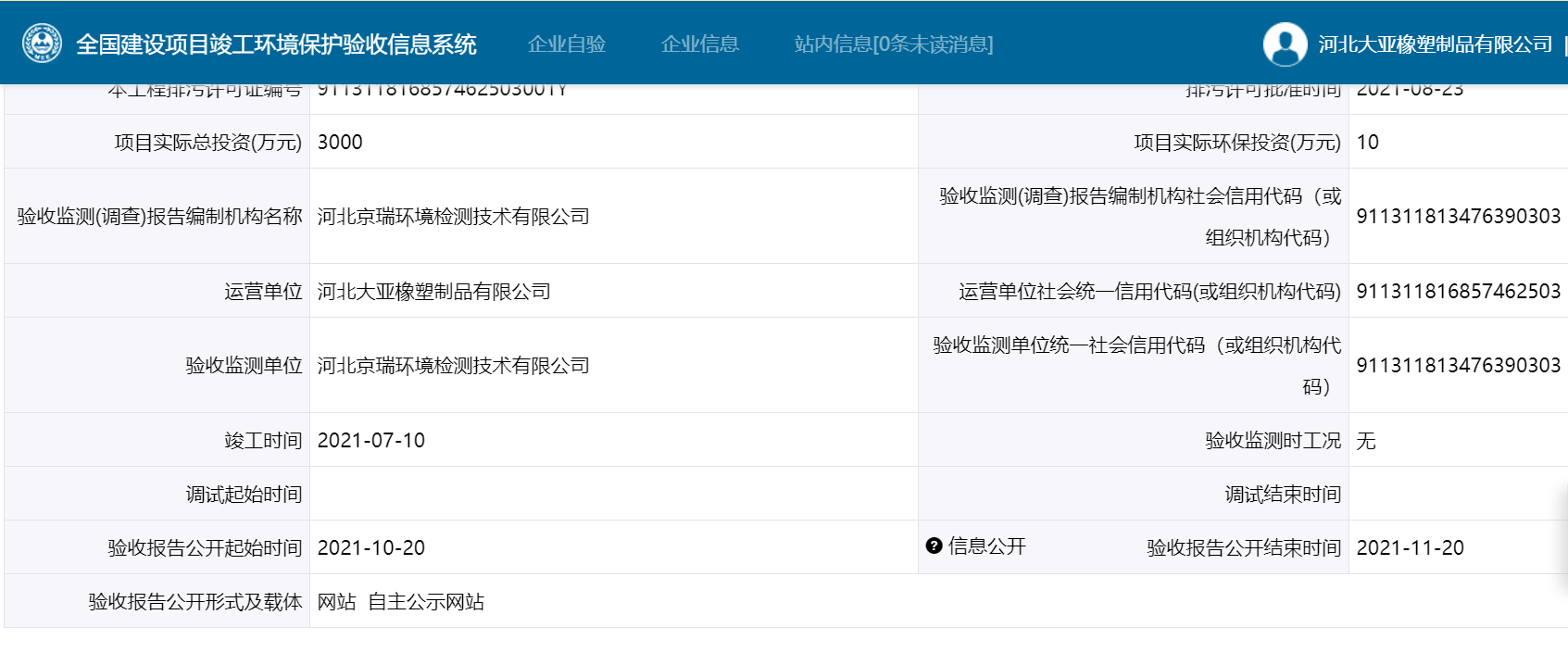The height and width of the screenshot is (665, 1568).
Task: Click the 信息公开 help question-mark icon
Action: (934, 546)
